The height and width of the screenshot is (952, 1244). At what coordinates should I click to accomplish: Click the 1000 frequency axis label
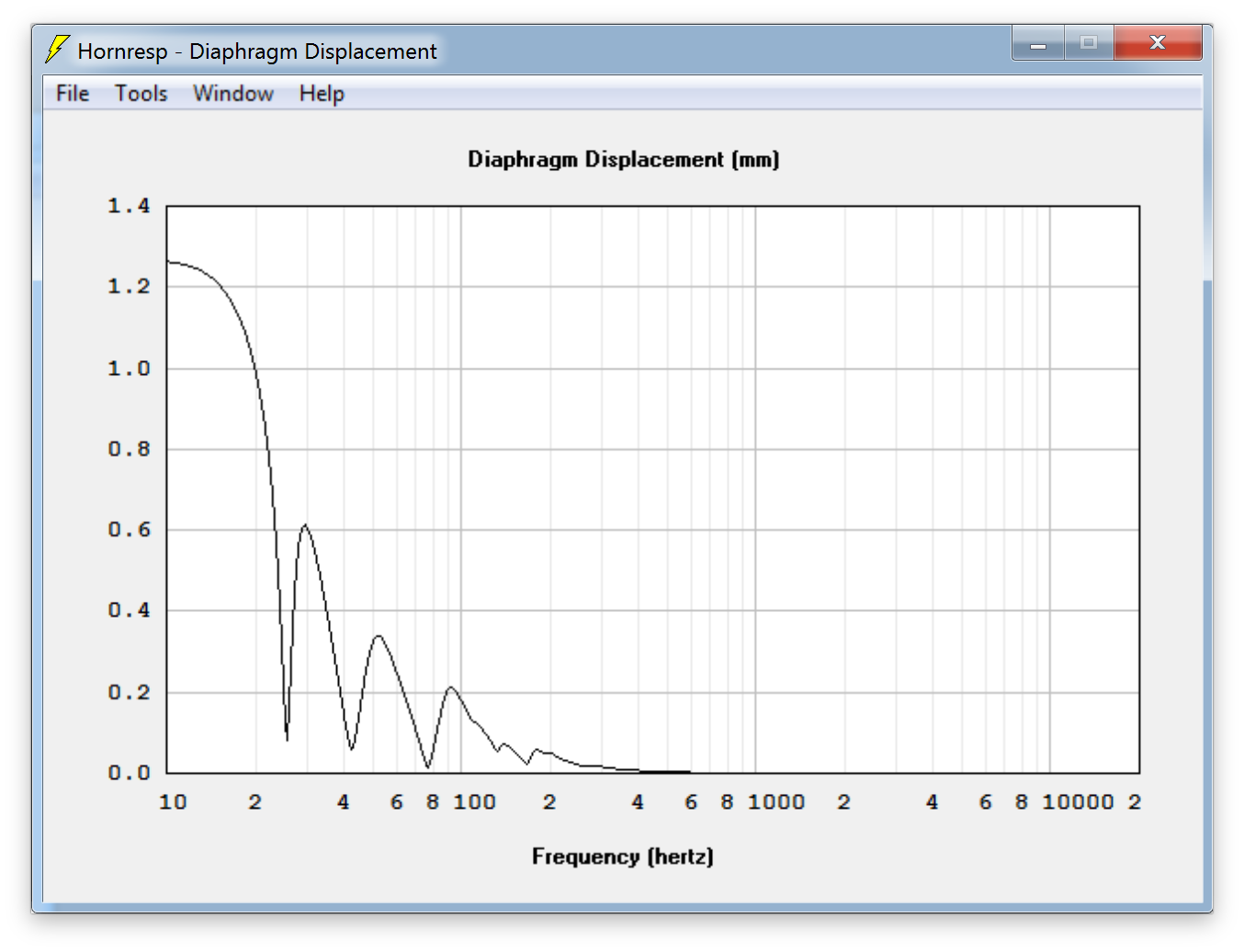(776, 802)
